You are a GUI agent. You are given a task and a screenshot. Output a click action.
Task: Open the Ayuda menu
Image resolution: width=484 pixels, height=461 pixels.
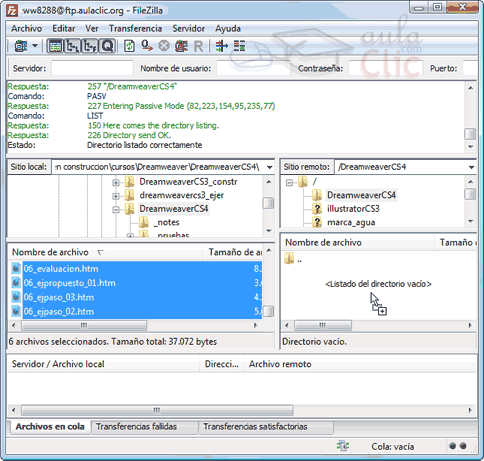click(228, 29)
